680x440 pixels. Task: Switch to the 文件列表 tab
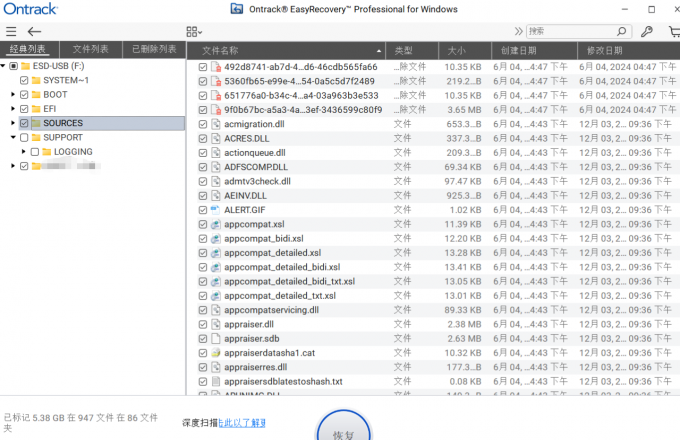(x=91, y=49)
